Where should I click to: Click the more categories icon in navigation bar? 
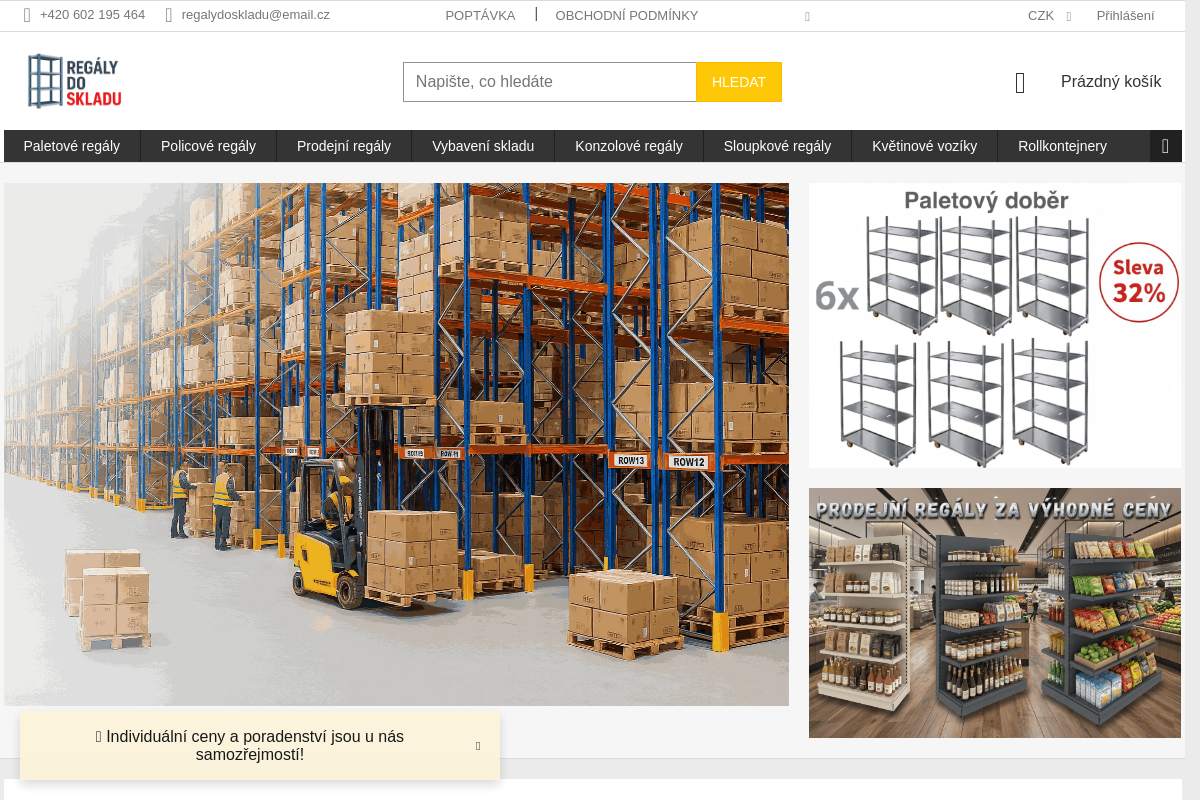click(1165, 146)
